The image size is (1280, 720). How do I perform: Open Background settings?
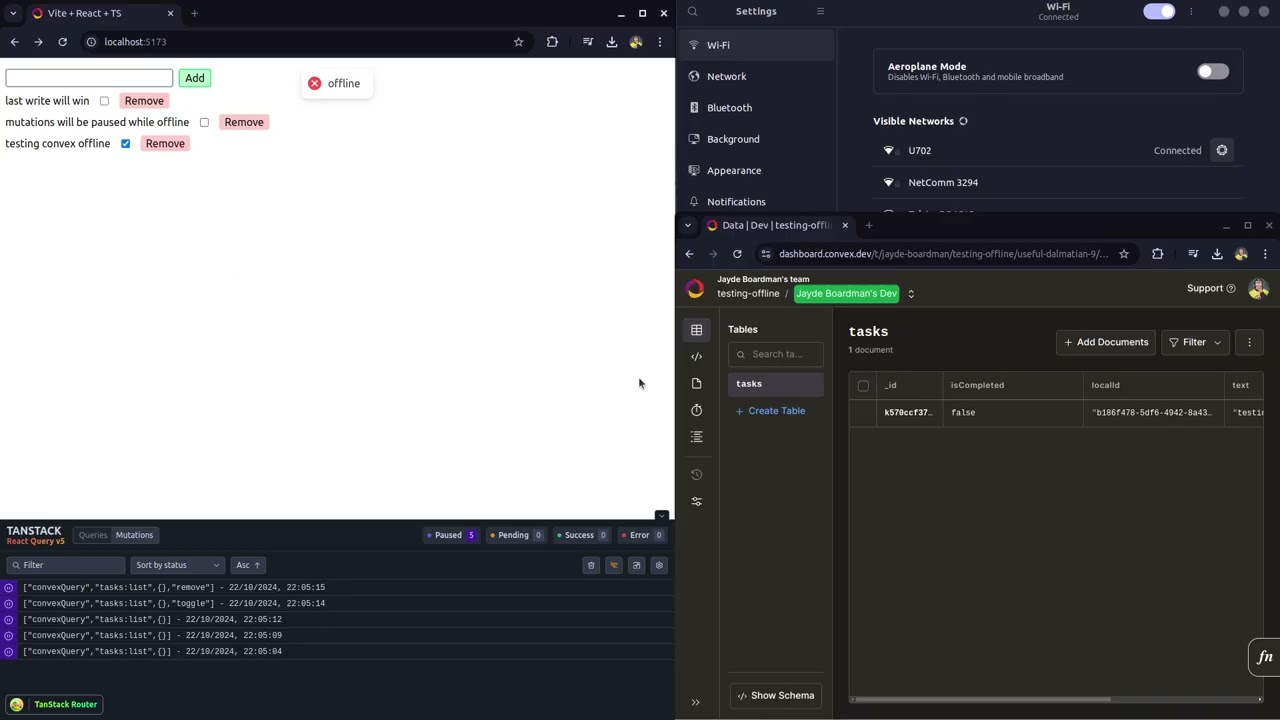tap(756, 139)
